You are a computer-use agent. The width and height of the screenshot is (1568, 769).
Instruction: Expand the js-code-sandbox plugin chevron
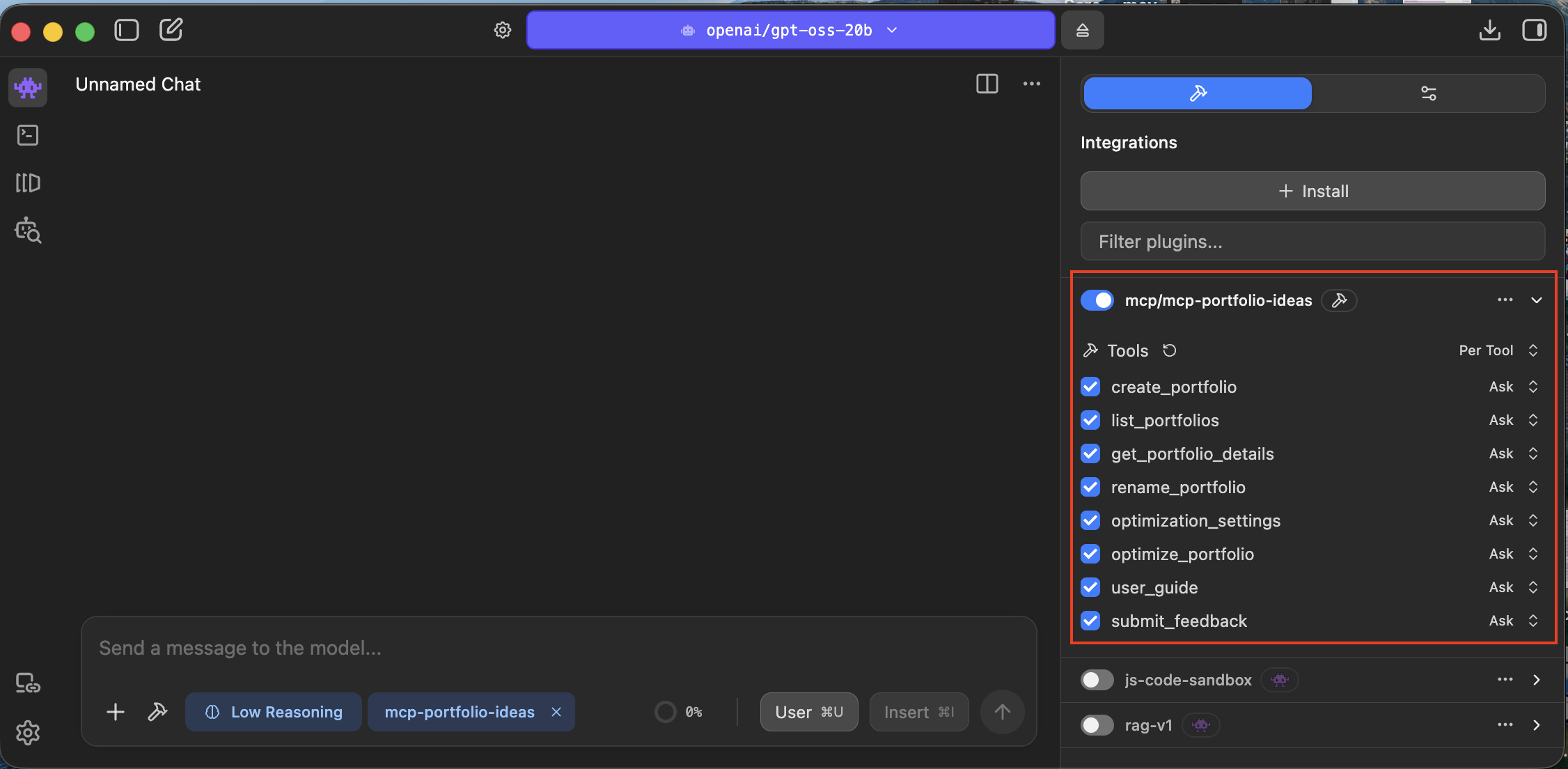click(x=1537, y=680)
